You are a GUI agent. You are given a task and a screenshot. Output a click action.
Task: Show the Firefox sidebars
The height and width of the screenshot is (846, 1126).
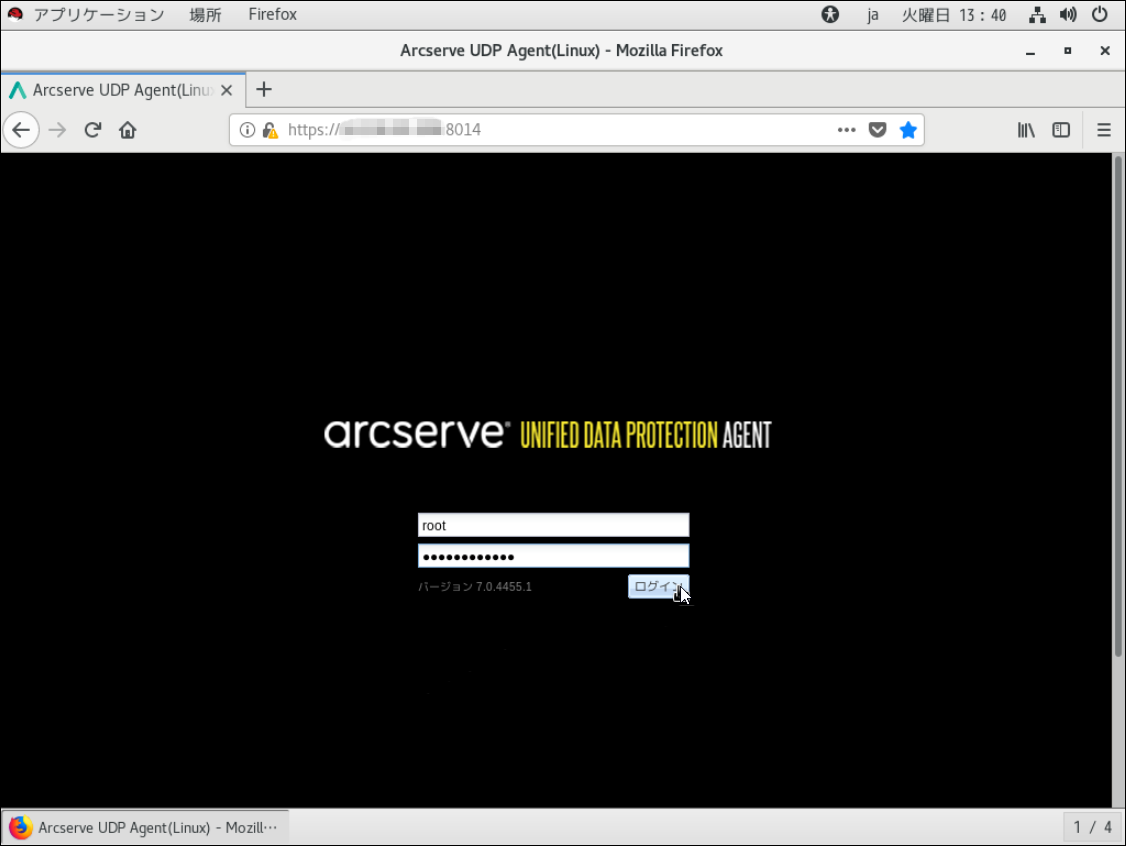click(x=1061, y=130)
